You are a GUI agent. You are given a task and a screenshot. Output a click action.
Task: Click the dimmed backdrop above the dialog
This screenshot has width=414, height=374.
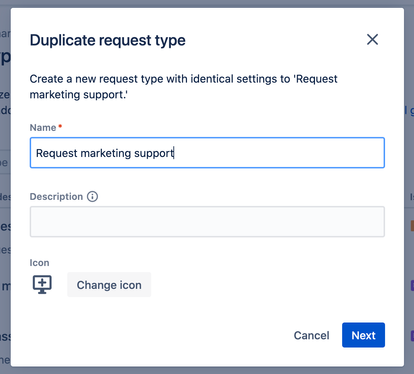(x=207, y=4)
